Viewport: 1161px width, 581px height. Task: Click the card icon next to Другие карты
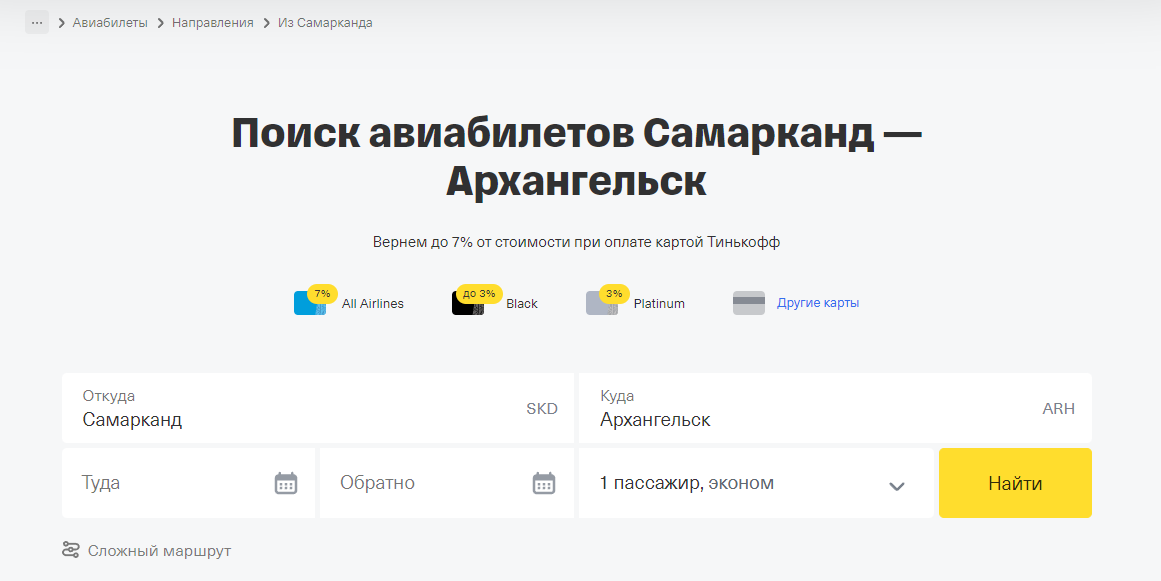(x=749, y=302)
